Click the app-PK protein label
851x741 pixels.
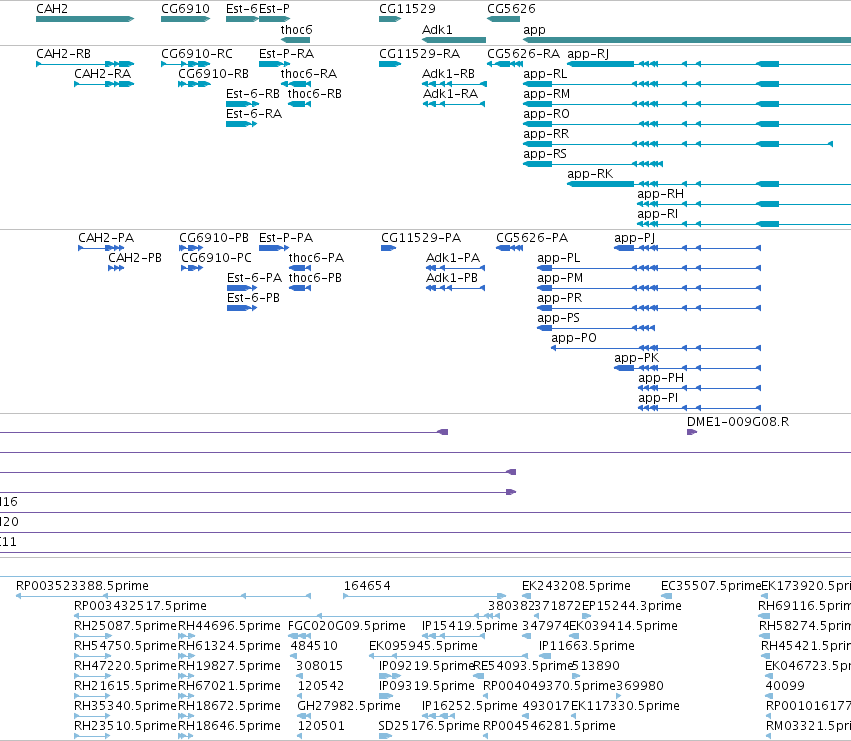coord(637,358)
